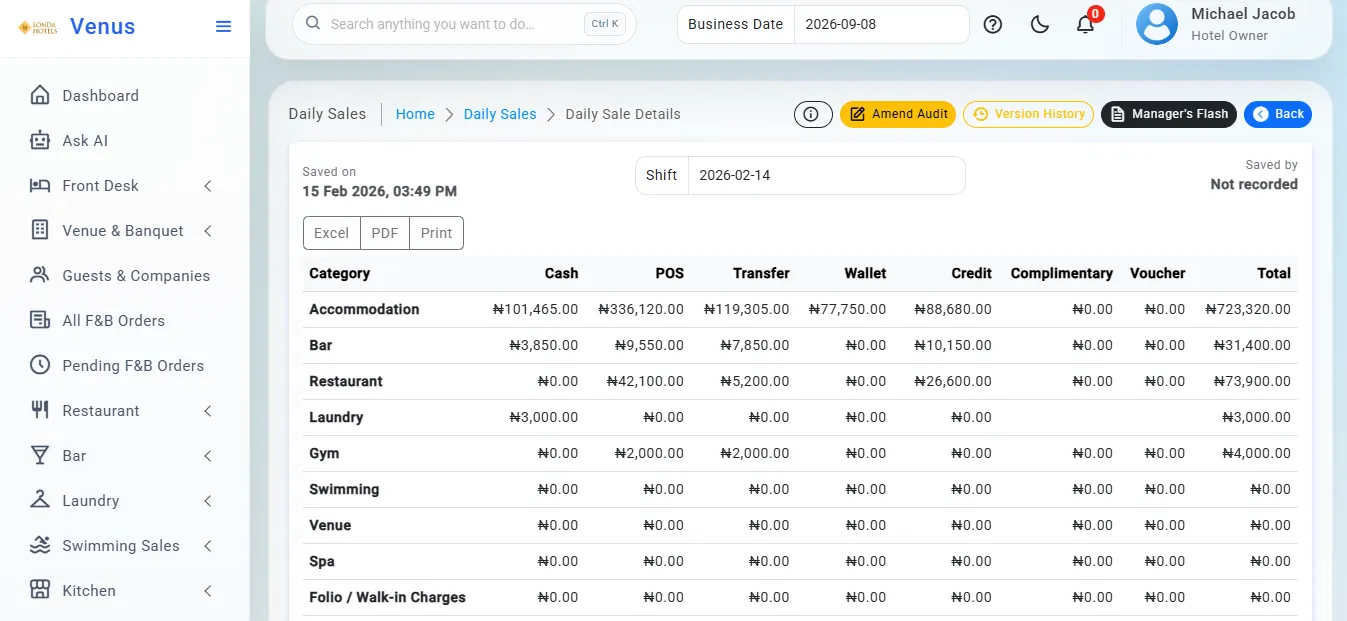Click the Ask AI robot icon

coord(40,141)
